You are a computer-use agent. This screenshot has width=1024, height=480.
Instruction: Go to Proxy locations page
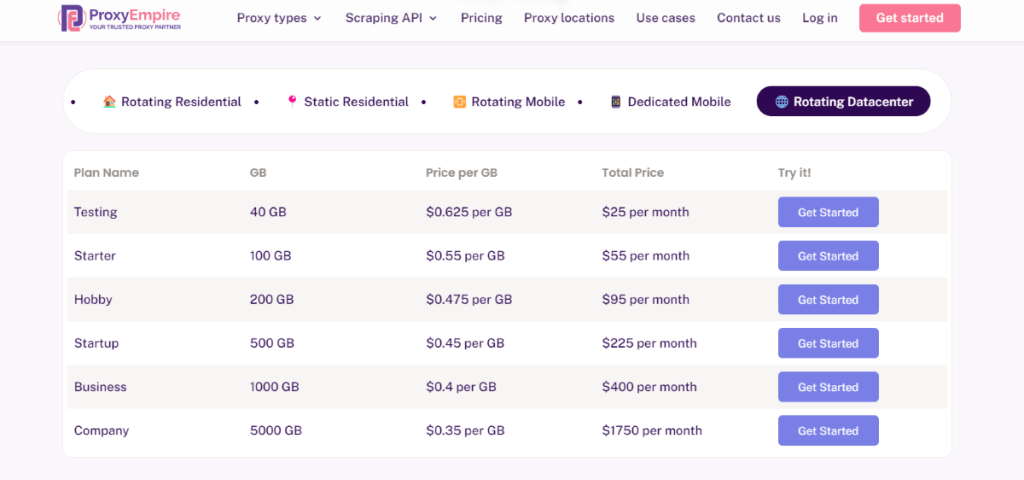tap(569, 18)
